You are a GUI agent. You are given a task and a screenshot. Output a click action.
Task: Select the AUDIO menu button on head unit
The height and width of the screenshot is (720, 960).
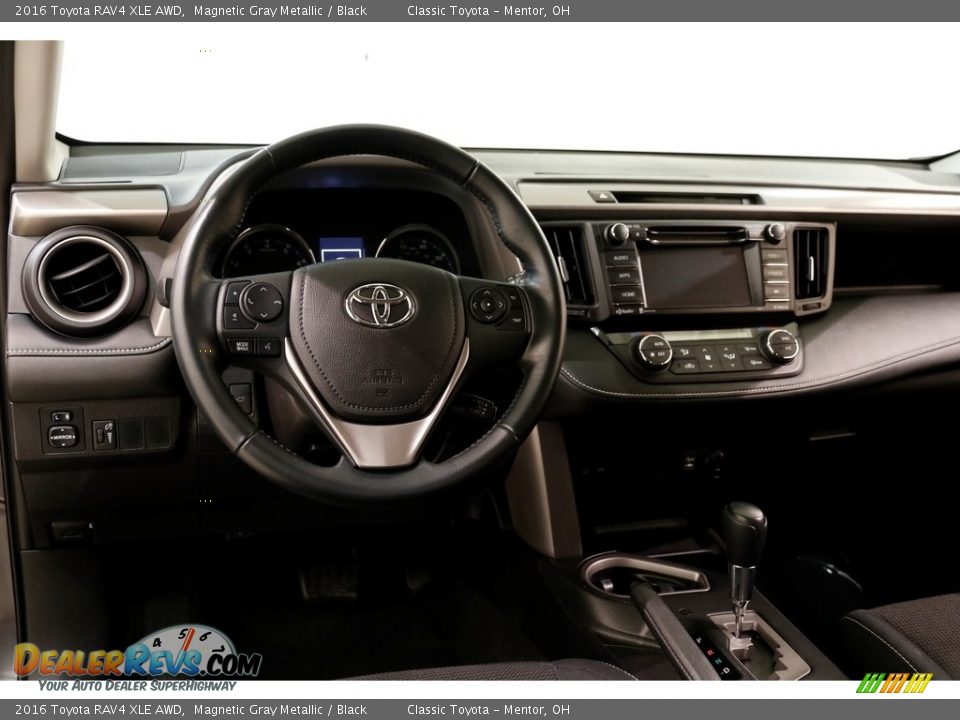coord(621,257)
